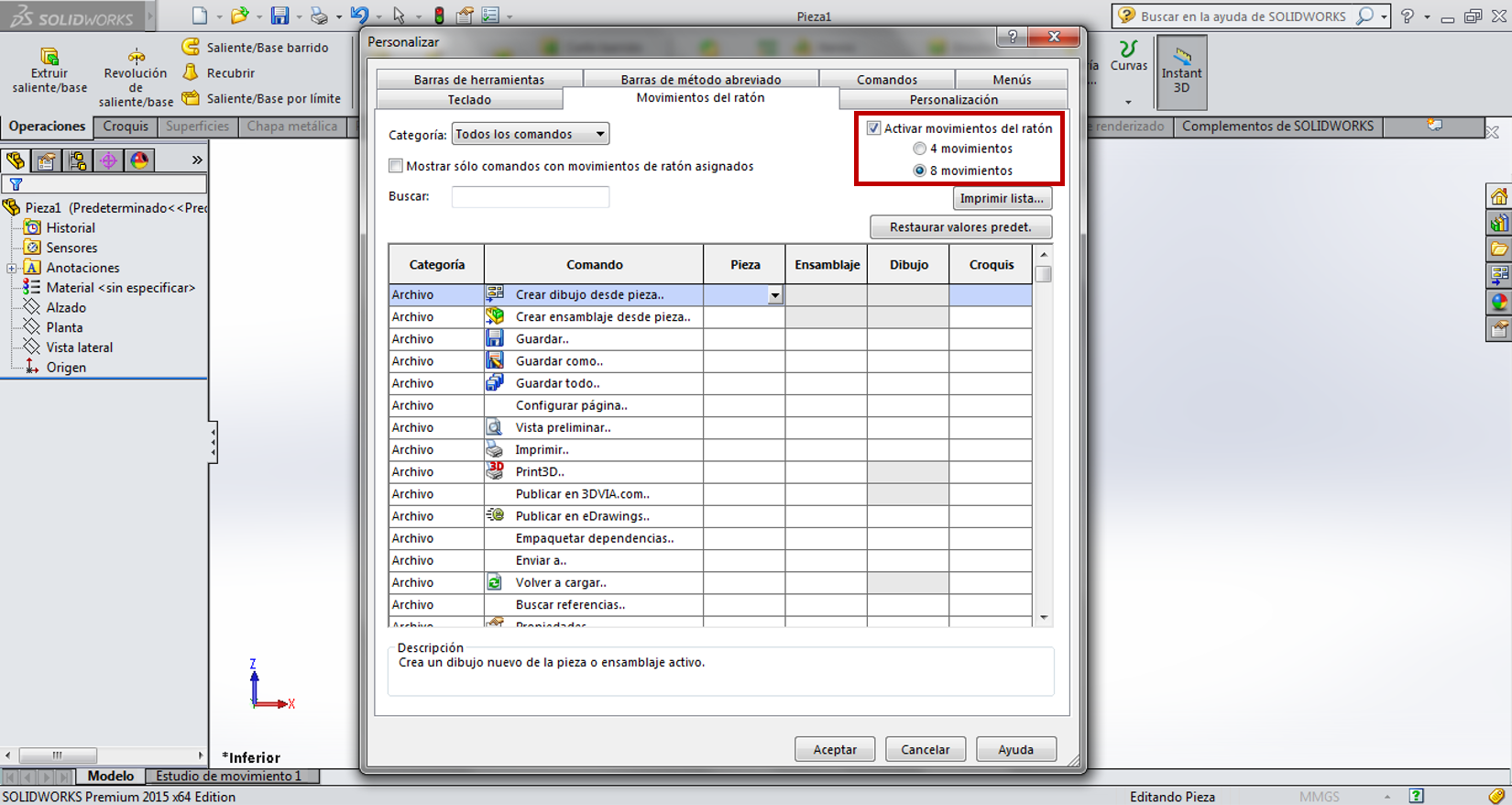The width and height of the screenshot is (1512, 805).
Task: Select Extruir saliente/base tool
Action: [x=49, y=71]
